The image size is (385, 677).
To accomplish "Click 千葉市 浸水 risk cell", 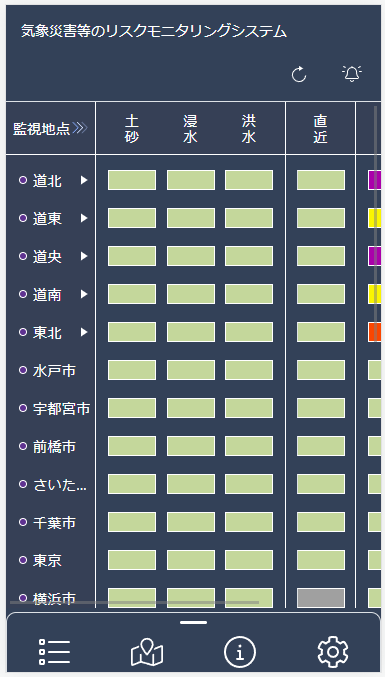I will tap(191, 522).
